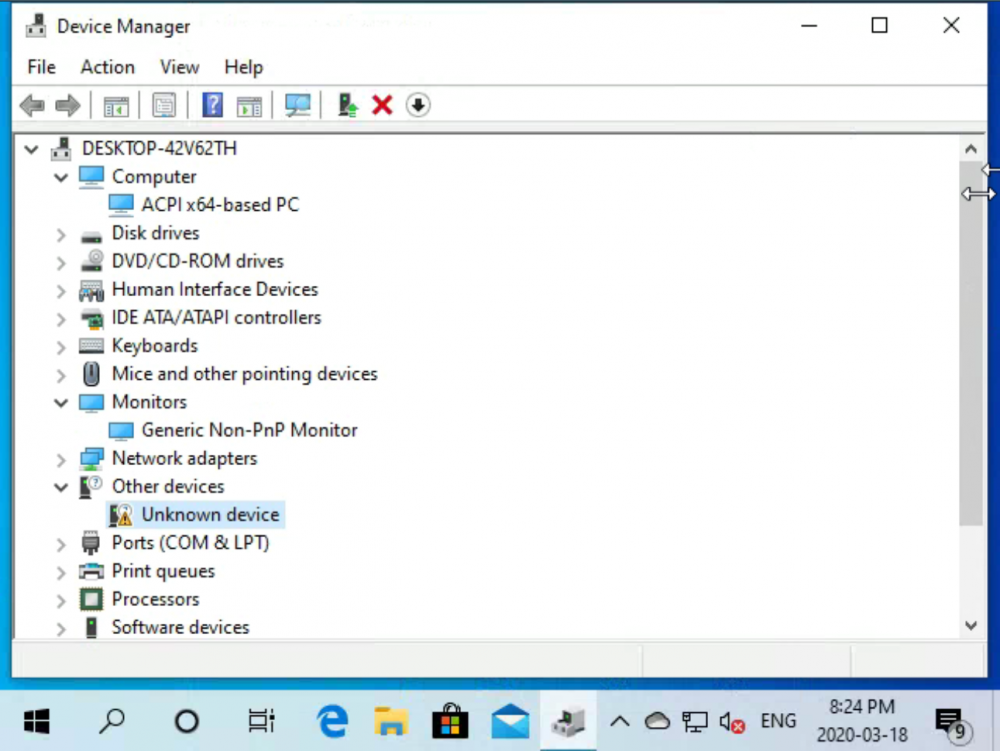The height and width of the screenshot is (751, 1000).
Task: Click the Processors chip icon
Action: point(91,599)
